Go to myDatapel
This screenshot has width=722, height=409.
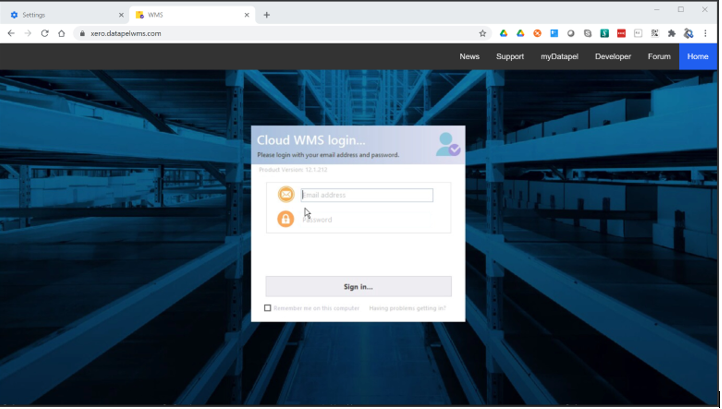(559, 56)
